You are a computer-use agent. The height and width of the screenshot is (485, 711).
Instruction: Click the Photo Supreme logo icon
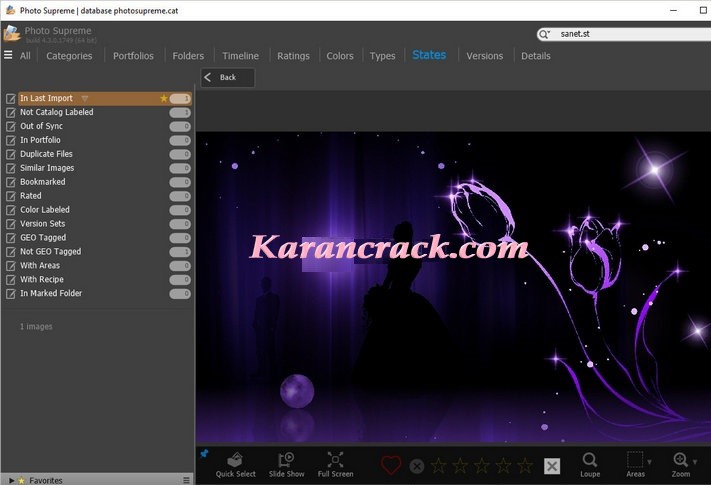point(11,34)
